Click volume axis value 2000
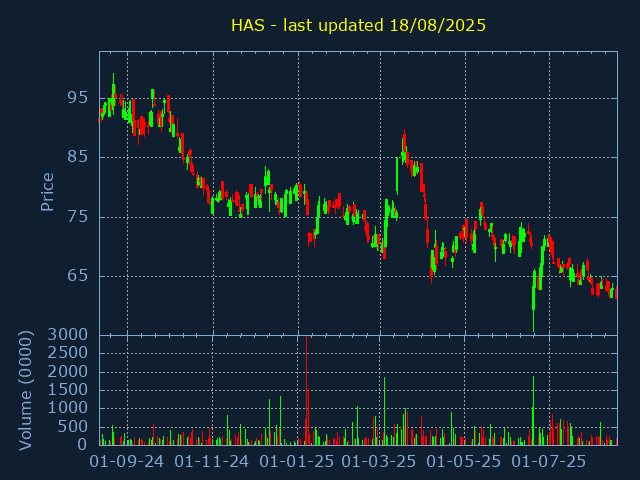This screenshot has height=480, width=640. (x=68, y=372)
